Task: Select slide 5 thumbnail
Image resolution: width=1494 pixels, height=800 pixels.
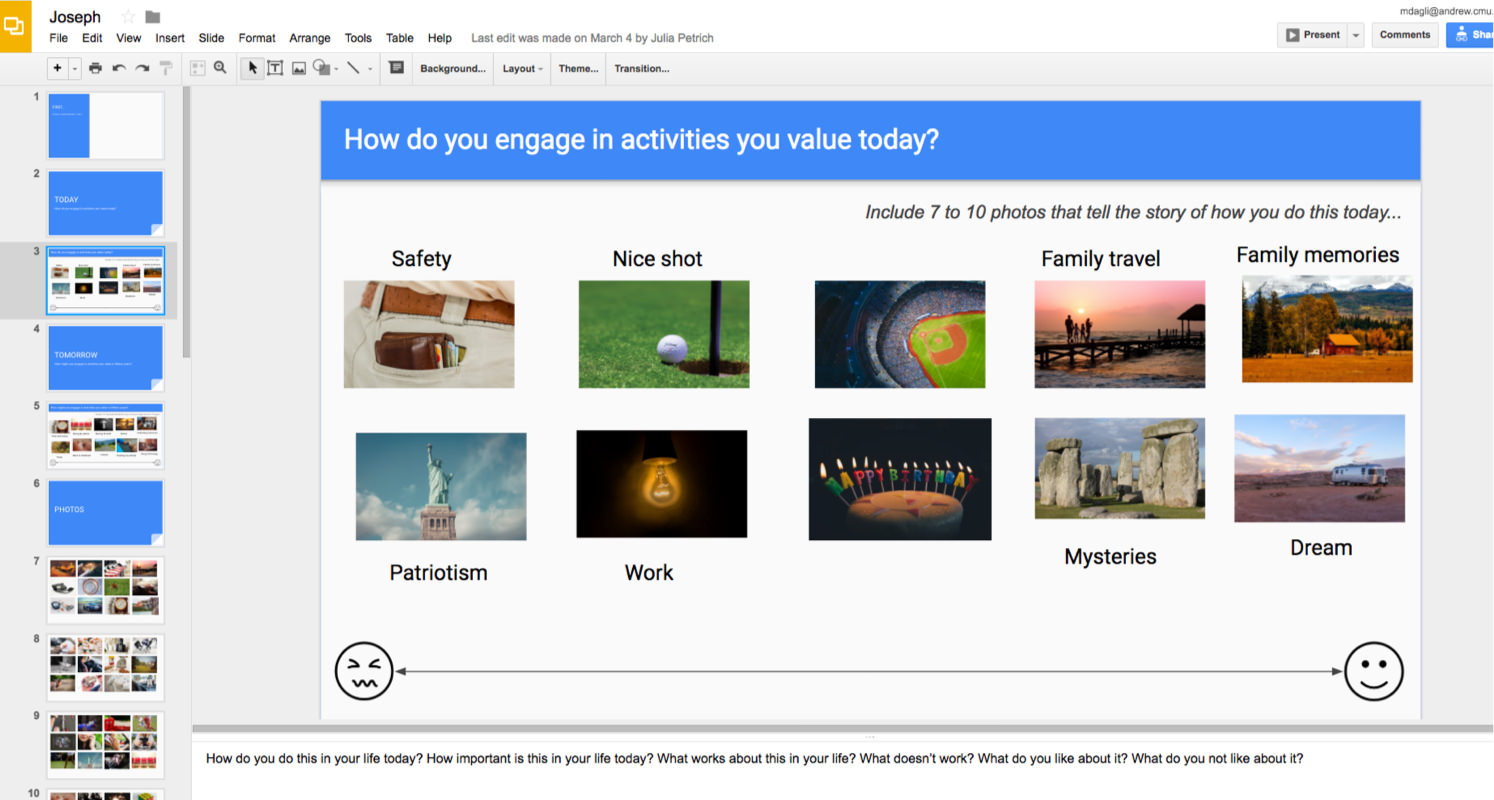Action: 105,436
